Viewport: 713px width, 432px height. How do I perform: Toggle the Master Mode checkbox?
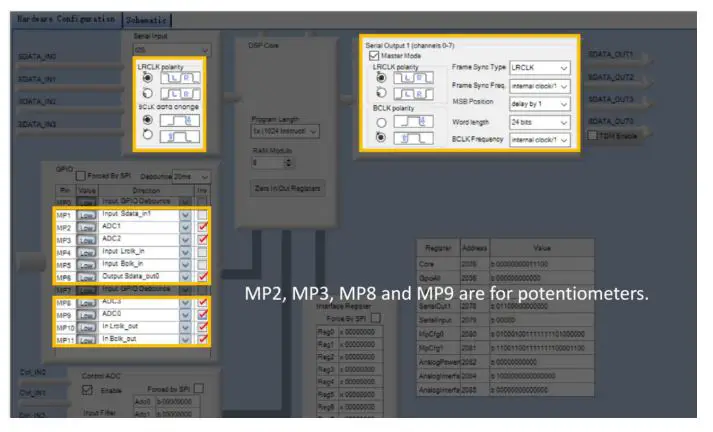coord(374,55)
